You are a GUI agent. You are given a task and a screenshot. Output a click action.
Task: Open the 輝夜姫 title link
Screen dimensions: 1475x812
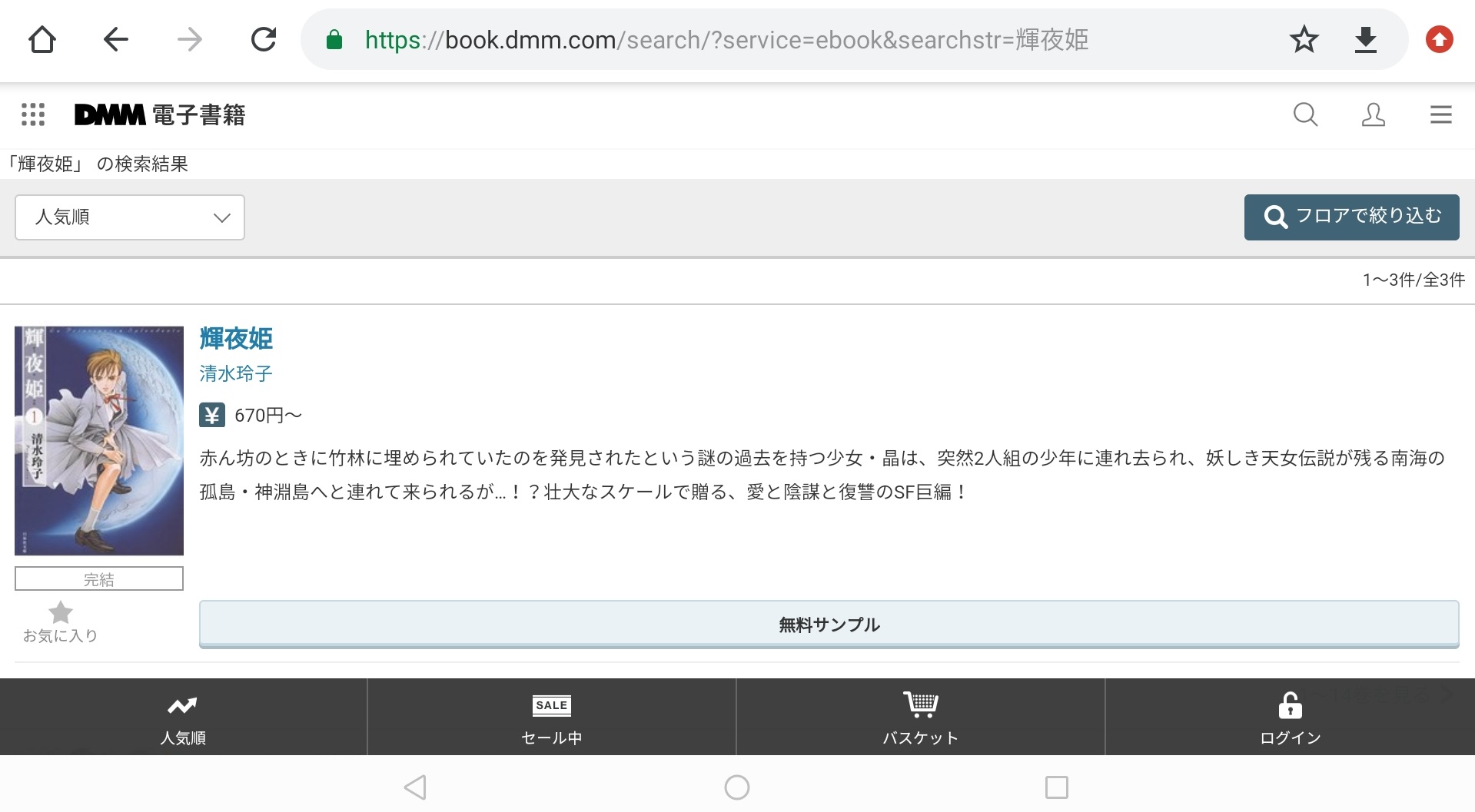[236, 338]
